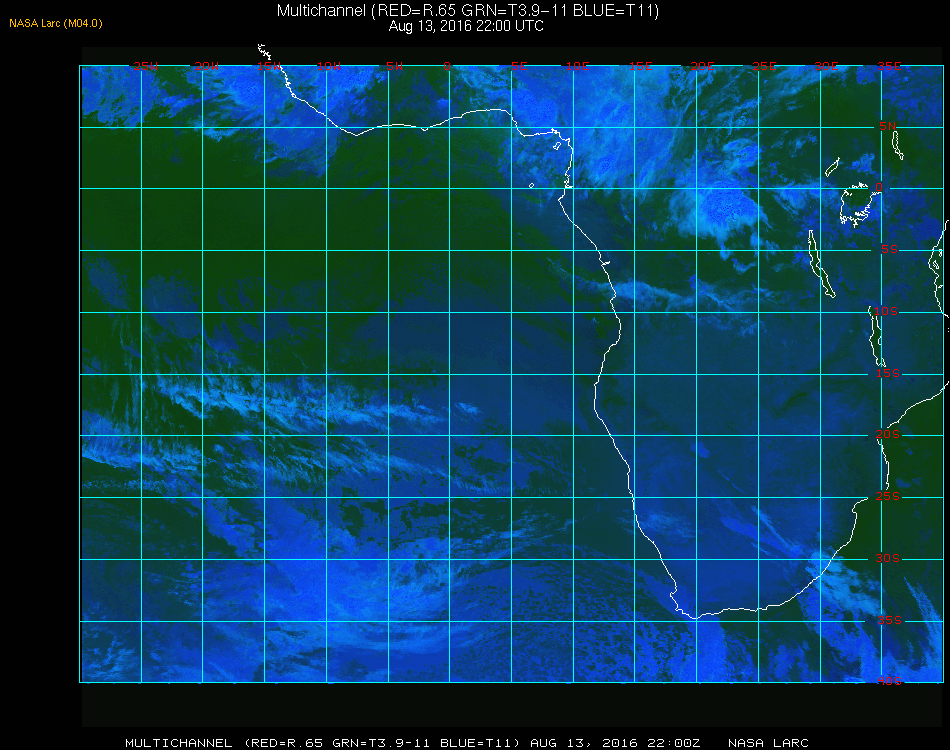Screen dimensions: 950x750
Task: Click the "10E" longitude label
Action: [x=577, y=66]
